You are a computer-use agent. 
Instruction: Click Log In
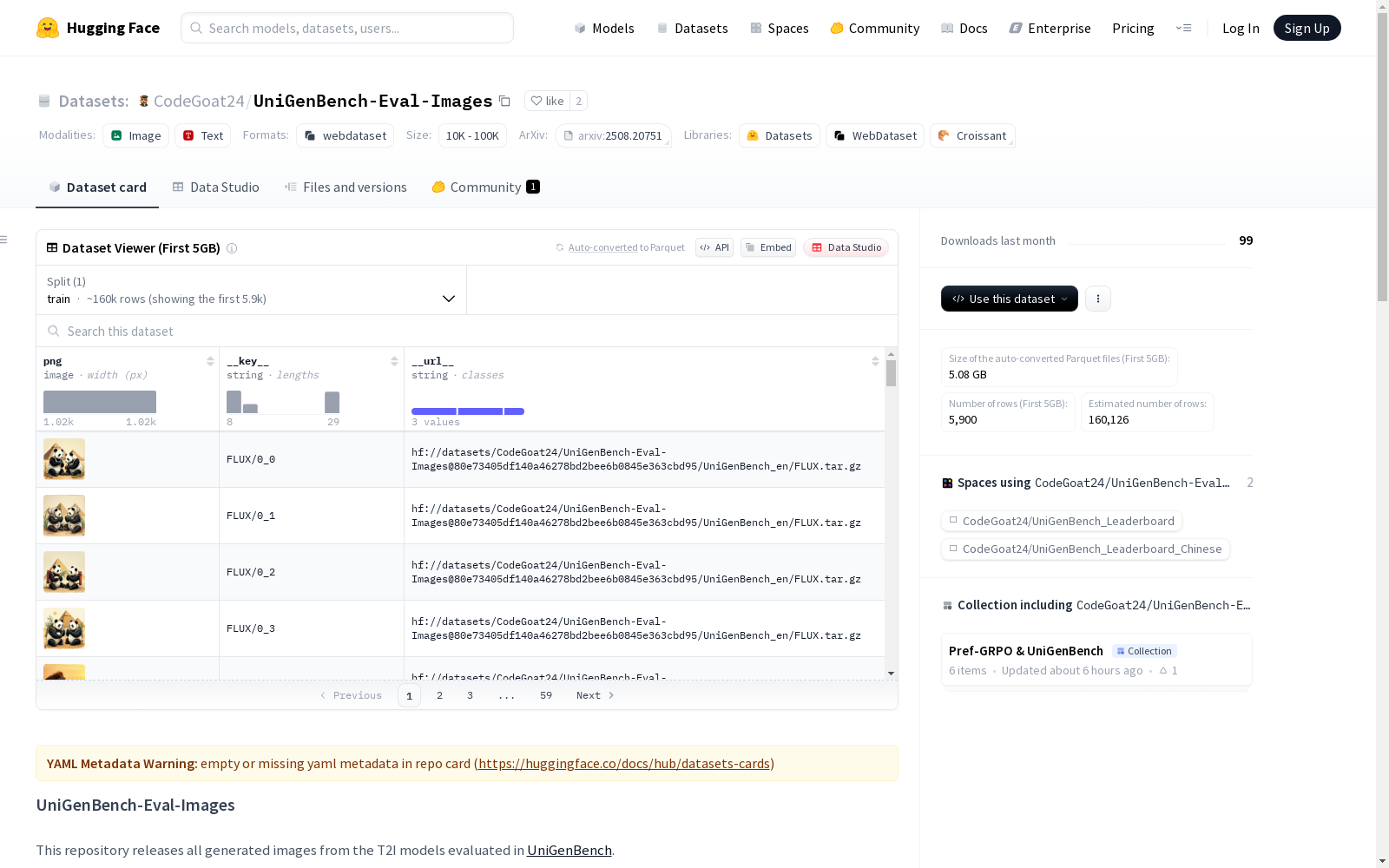(1241, 28)
